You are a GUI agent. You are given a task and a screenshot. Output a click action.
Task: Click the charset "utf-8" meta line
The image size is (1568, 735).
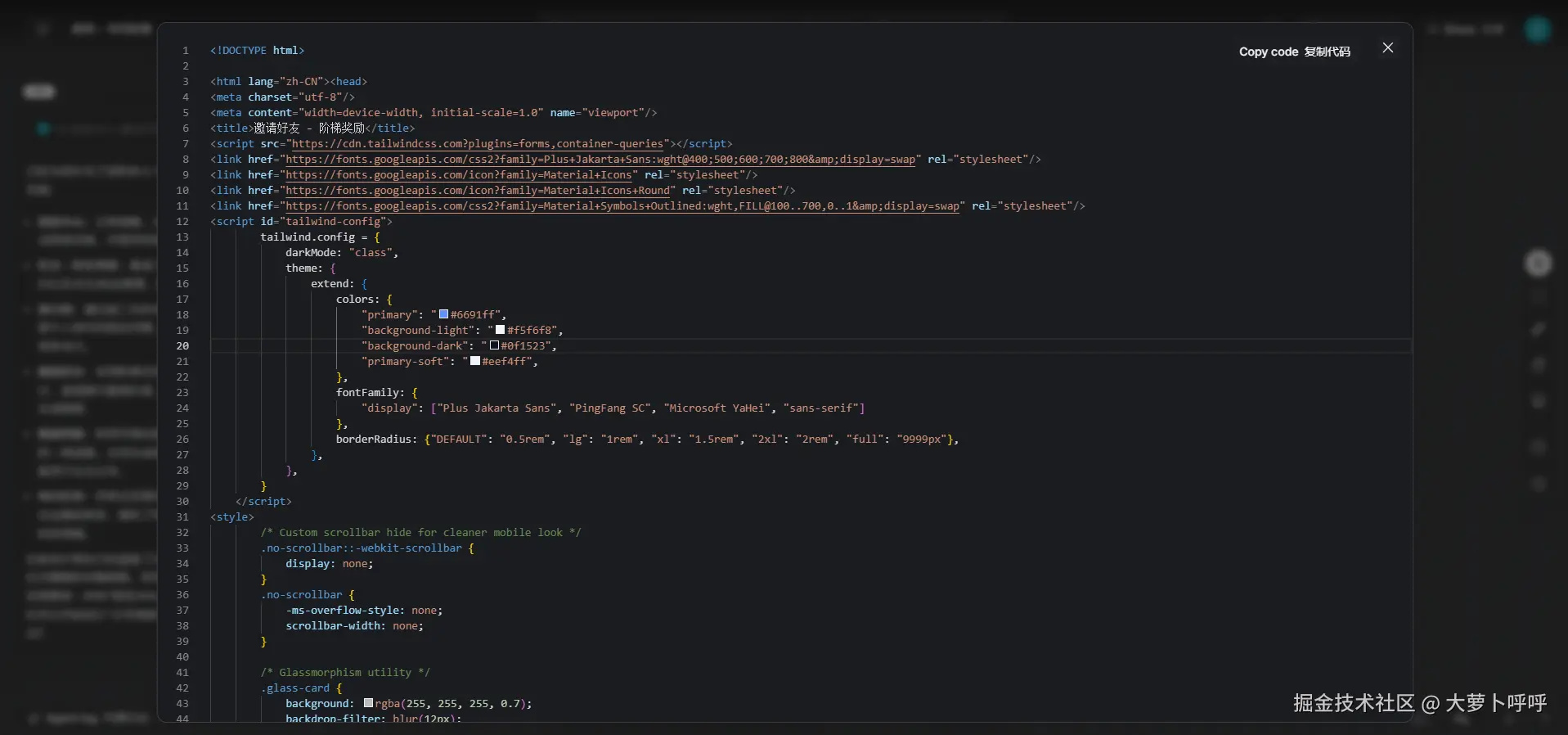282,97
